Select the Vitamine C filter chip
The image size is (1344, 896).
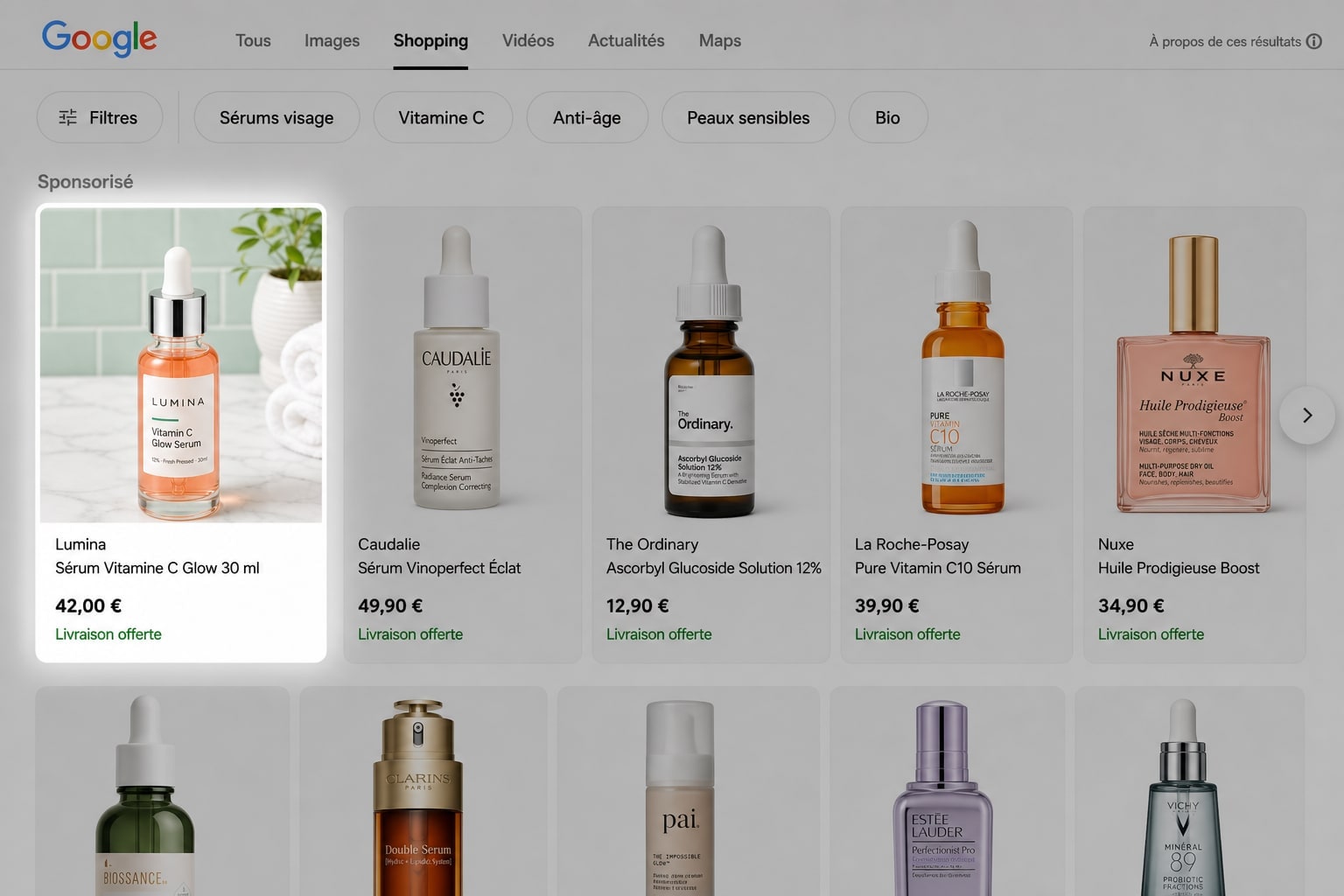click(x=442, y=117)
